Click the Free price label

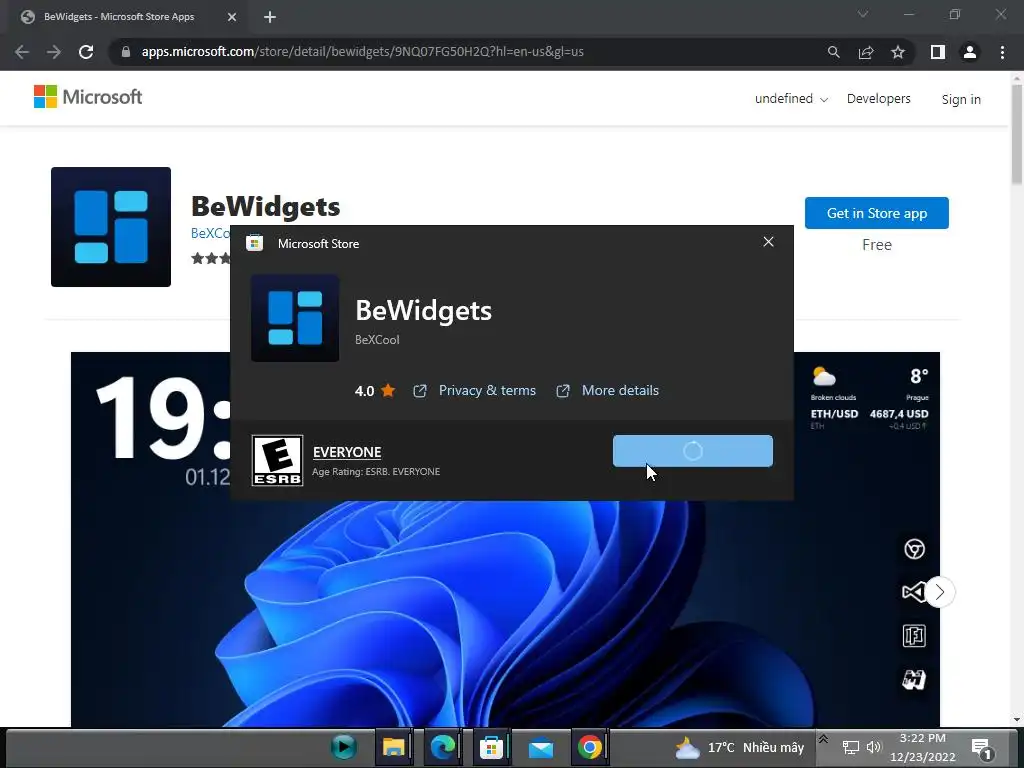876,245
